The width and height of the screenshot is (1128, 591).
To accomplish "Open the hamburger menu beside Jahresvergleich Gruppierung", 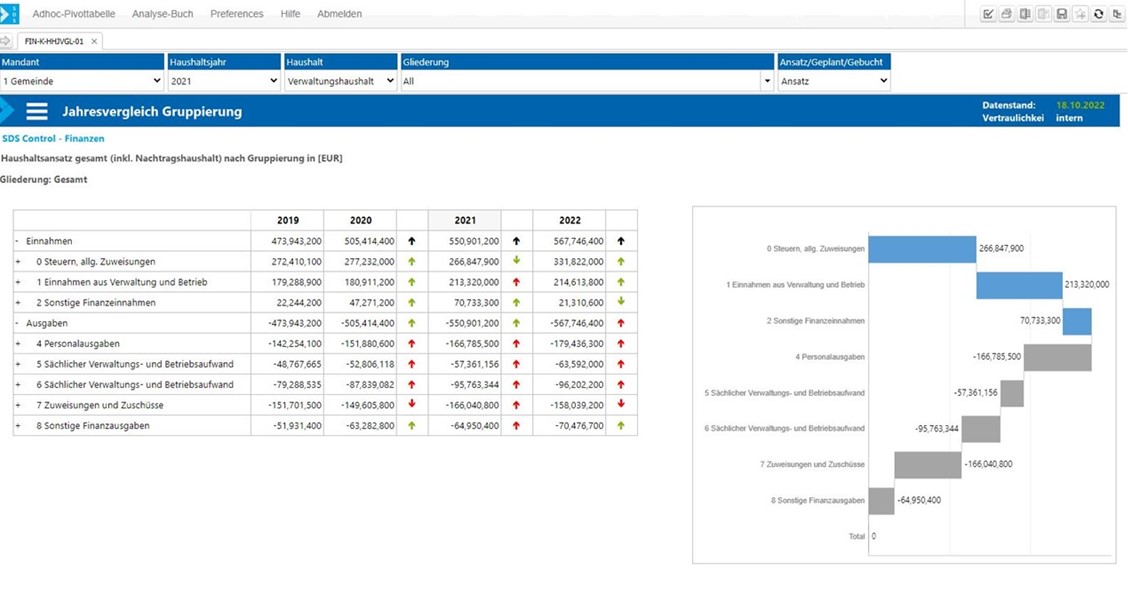I will [37, 111].
